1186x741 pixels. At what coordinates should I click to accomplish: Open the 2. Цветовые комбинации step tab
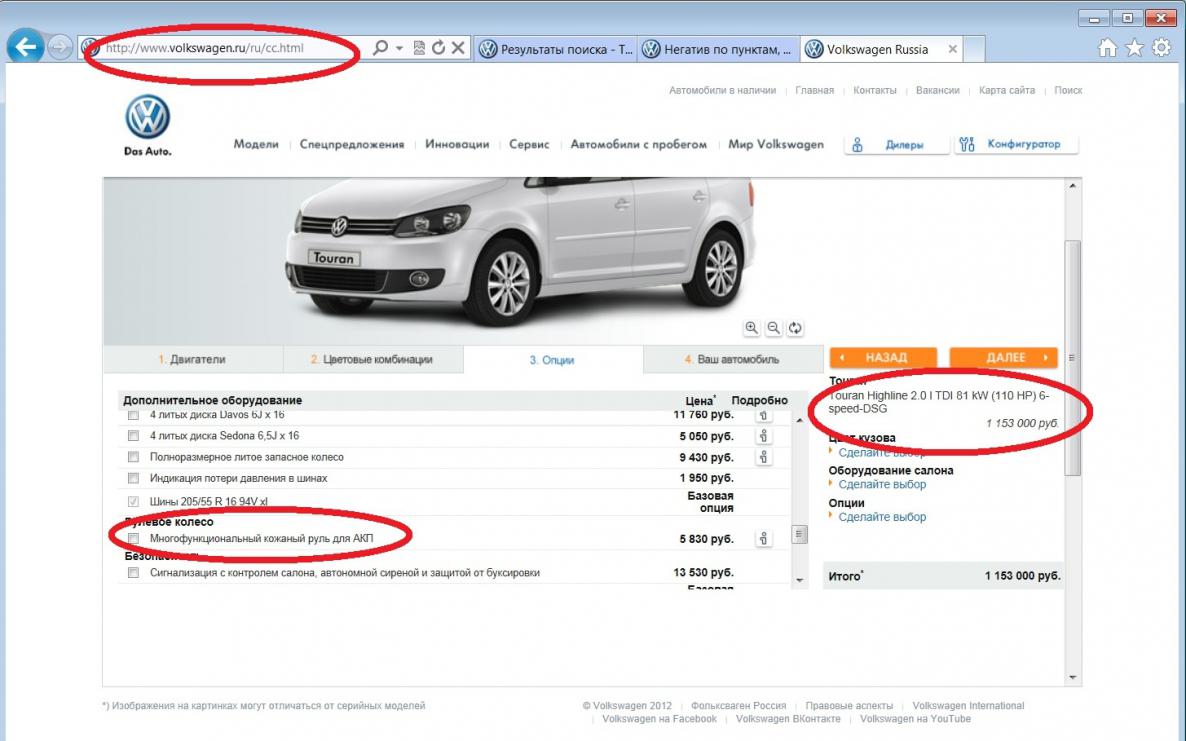click(373, 359)
